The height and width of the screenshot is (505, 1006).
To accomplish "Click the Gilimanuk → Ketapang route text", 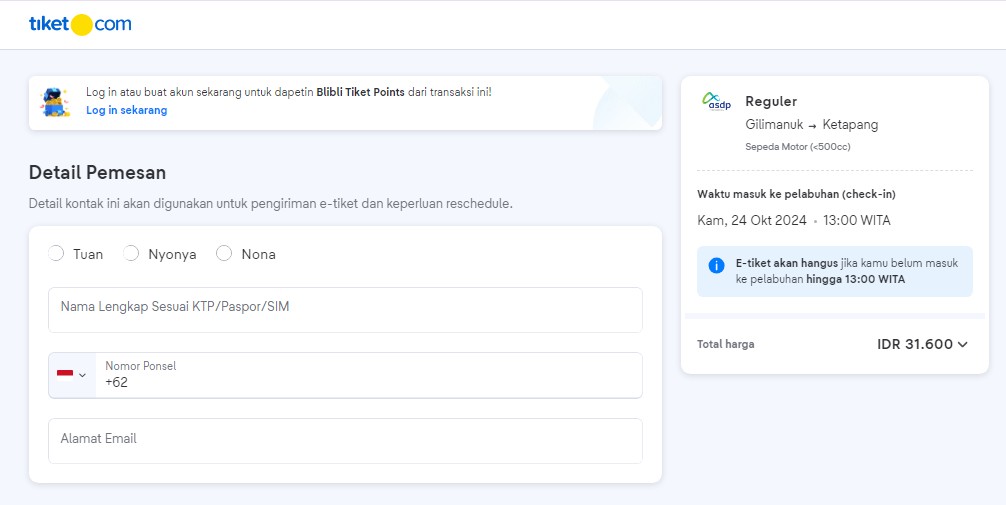I will [x=812, y=124].
